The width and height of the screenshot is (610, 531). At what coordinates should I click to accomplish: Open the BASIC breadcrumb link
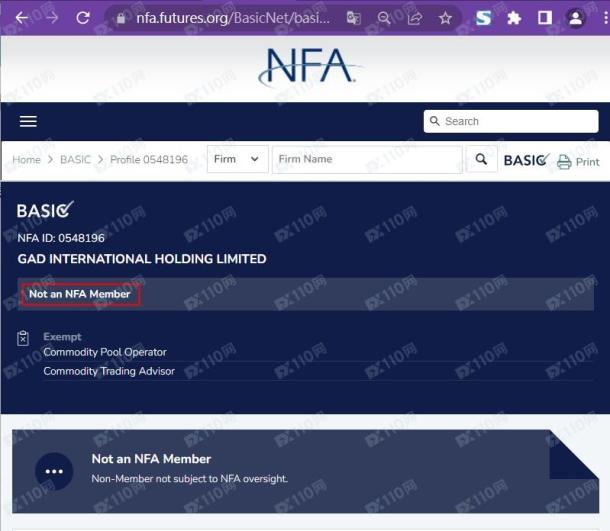pos(75,159)
